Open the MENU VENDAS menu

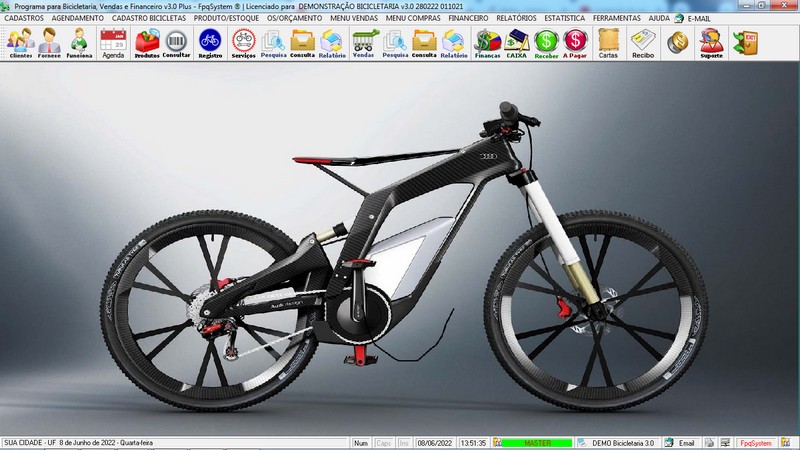[x=354, y=18]
